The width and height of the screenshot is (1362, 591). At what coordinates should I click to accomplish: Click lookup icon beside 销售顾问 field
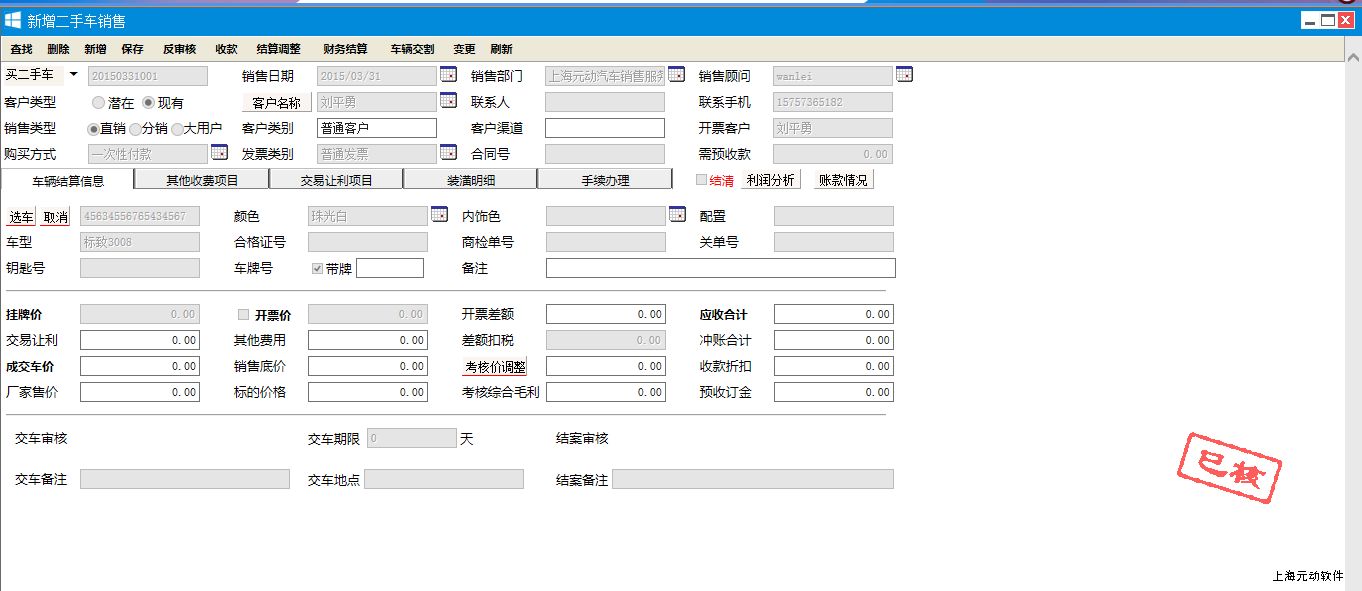(904, 75)
